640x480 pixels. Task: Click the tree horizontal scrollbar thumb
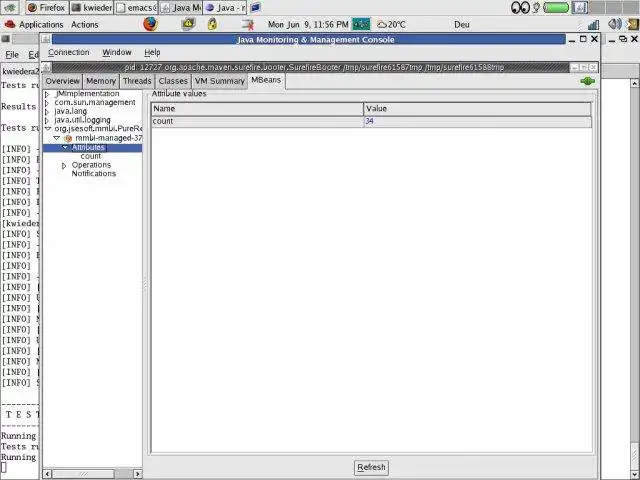pos(83,473)
